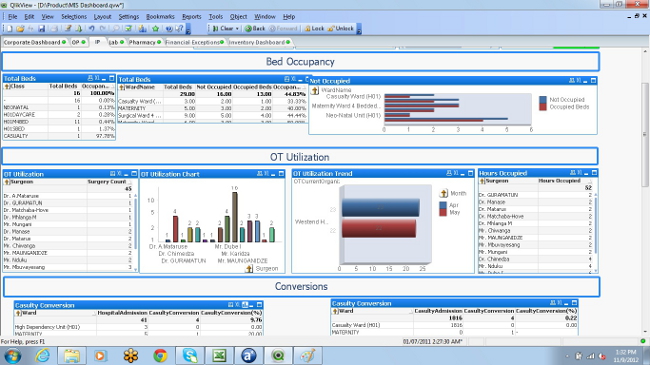Click the What's This help pointer icon
The height and width of the screenshot is (365, 650).
point(179,29)
